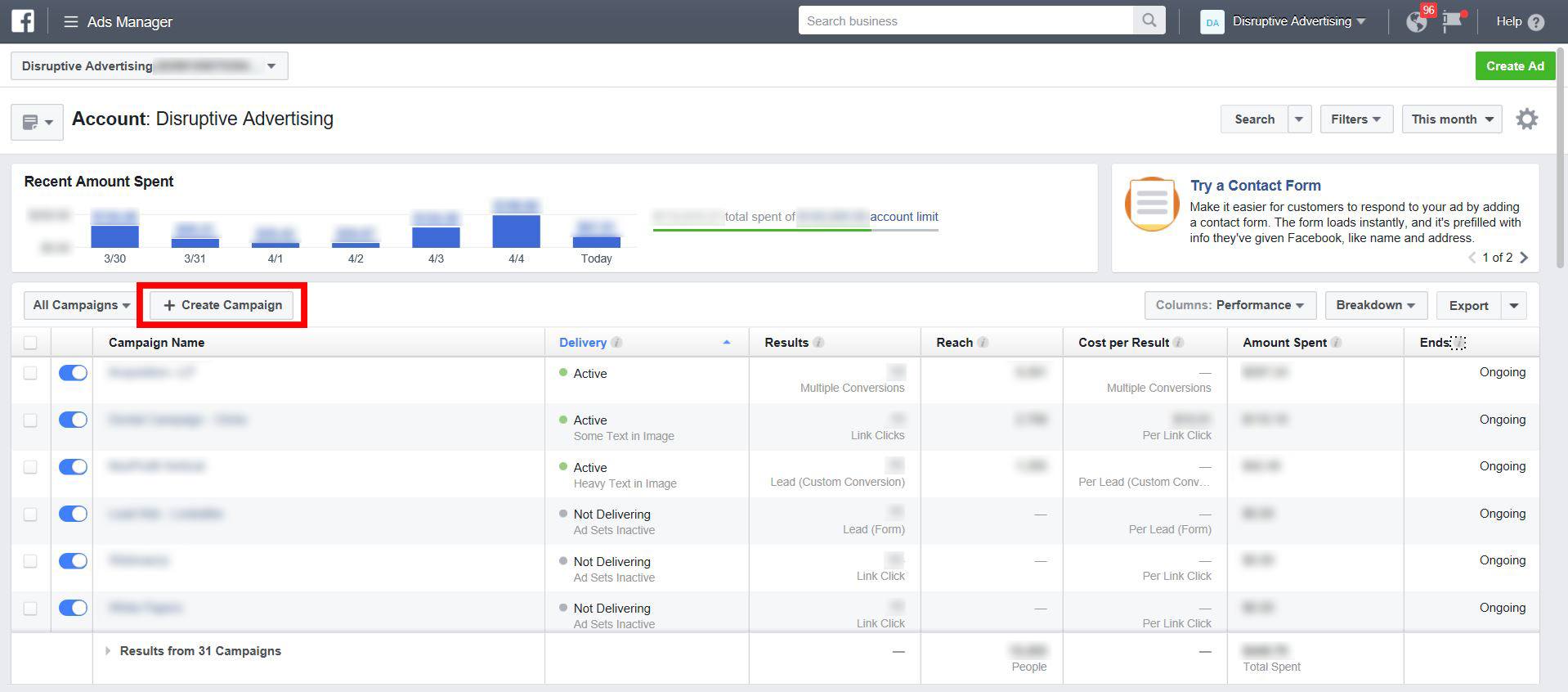Image resolution: width=1568 pixels, height=692 pixels.
Task: Click the Create Campaign button
Action: click(222, 305)
